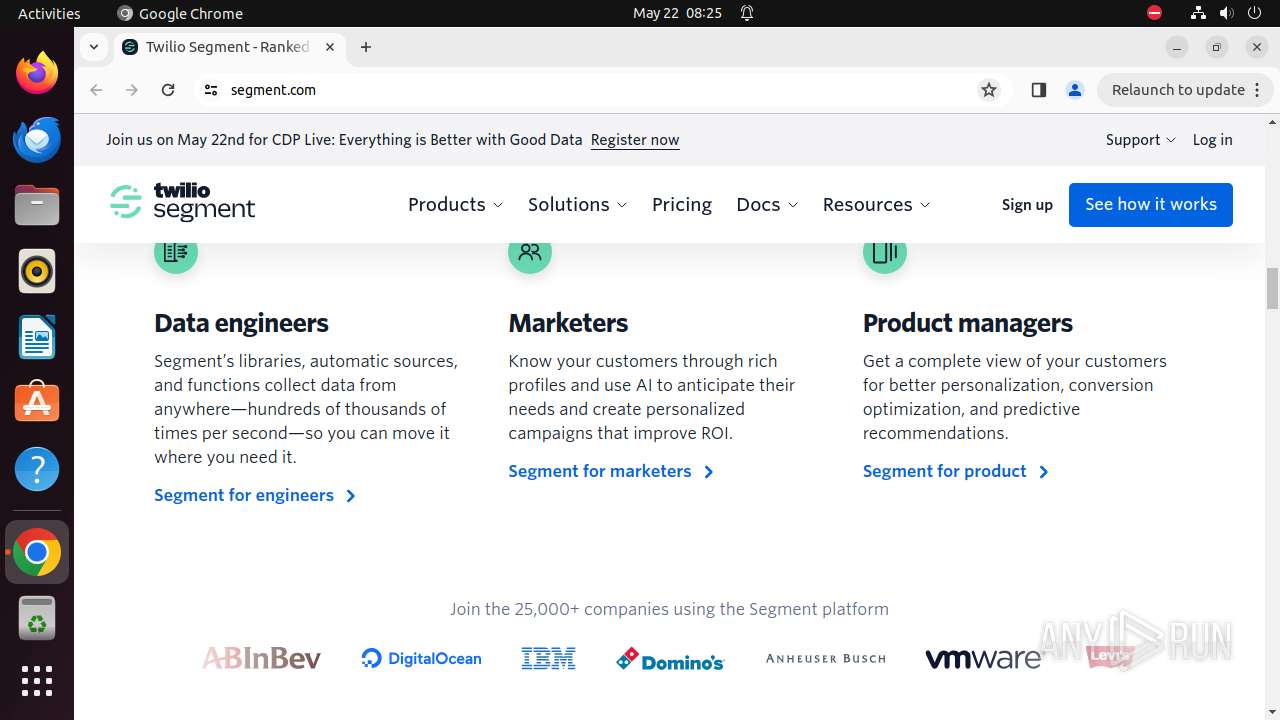Screen dimensions: 1280x720
Task: Open the volume tray icon
Action: (x=1226, y=13)
